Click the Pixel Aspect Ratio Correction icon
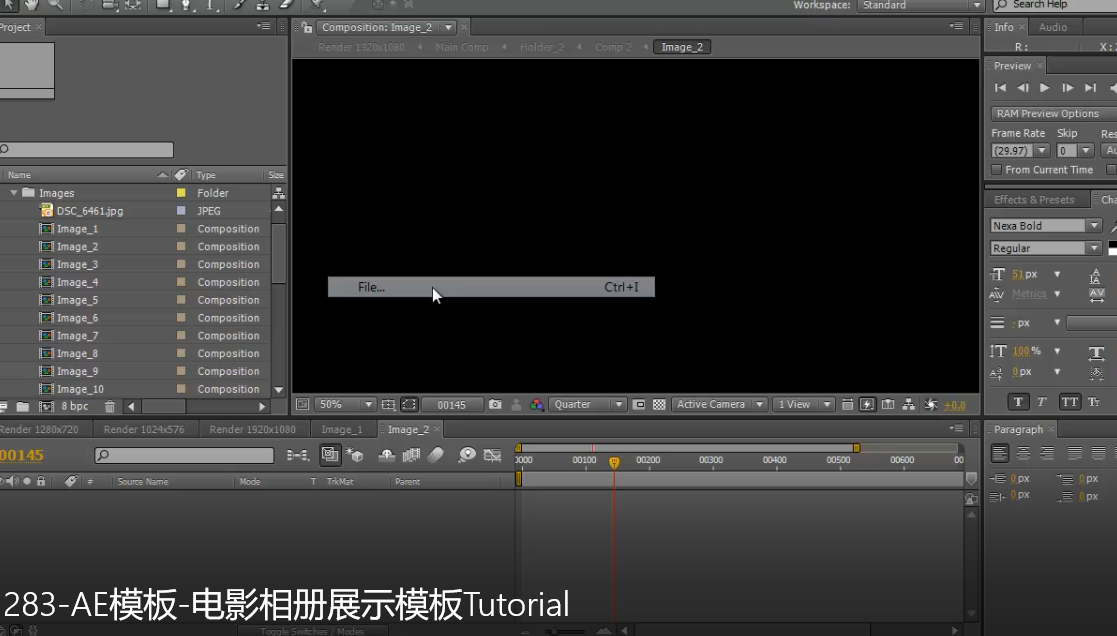The height and width of the screenshot is (636, 1117). [847, 405]
